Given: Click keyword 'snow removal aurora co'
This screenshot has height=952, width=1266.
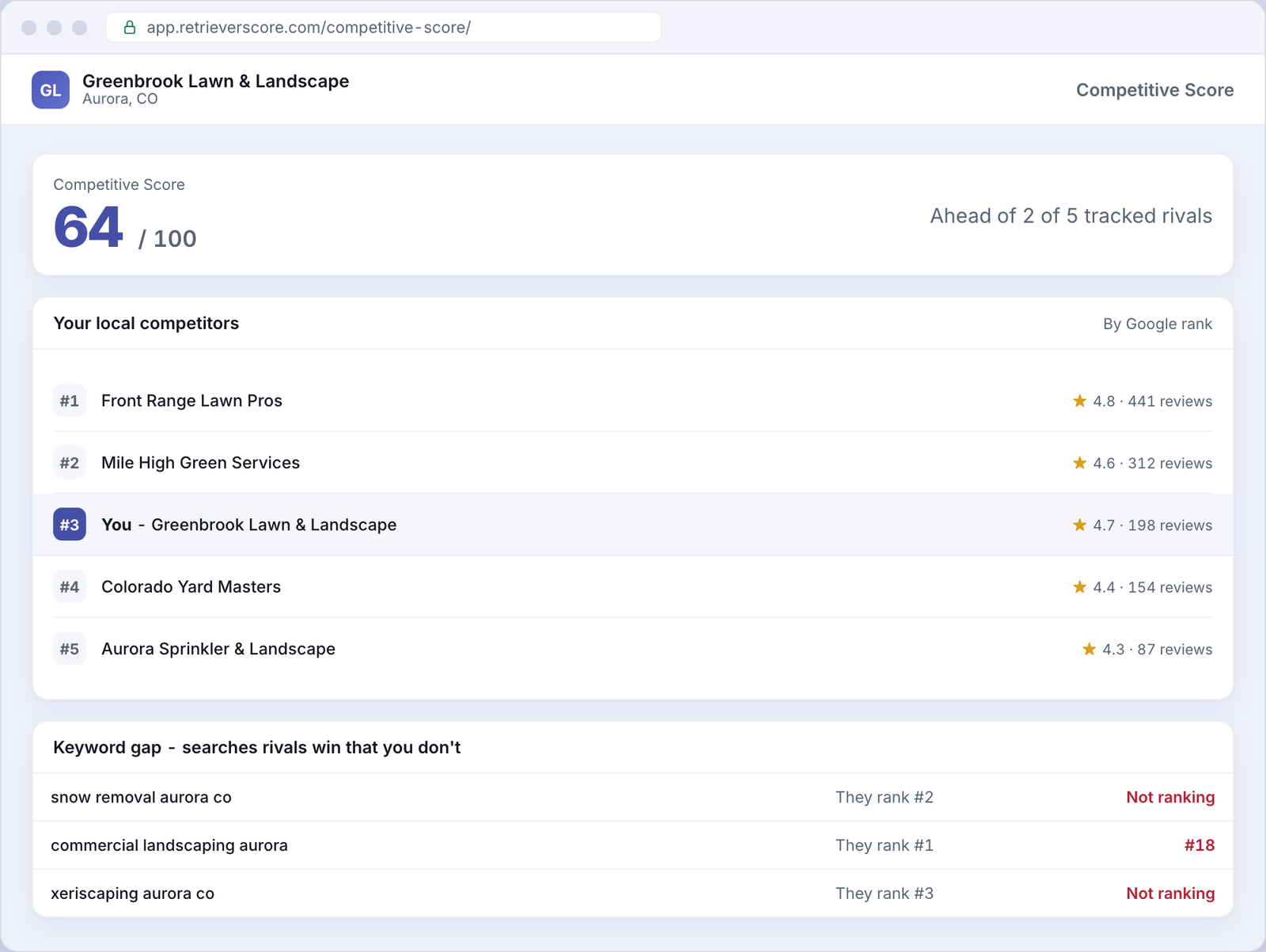Looking at the screenshot, I should pyautogui.click(x=141, y=797).
